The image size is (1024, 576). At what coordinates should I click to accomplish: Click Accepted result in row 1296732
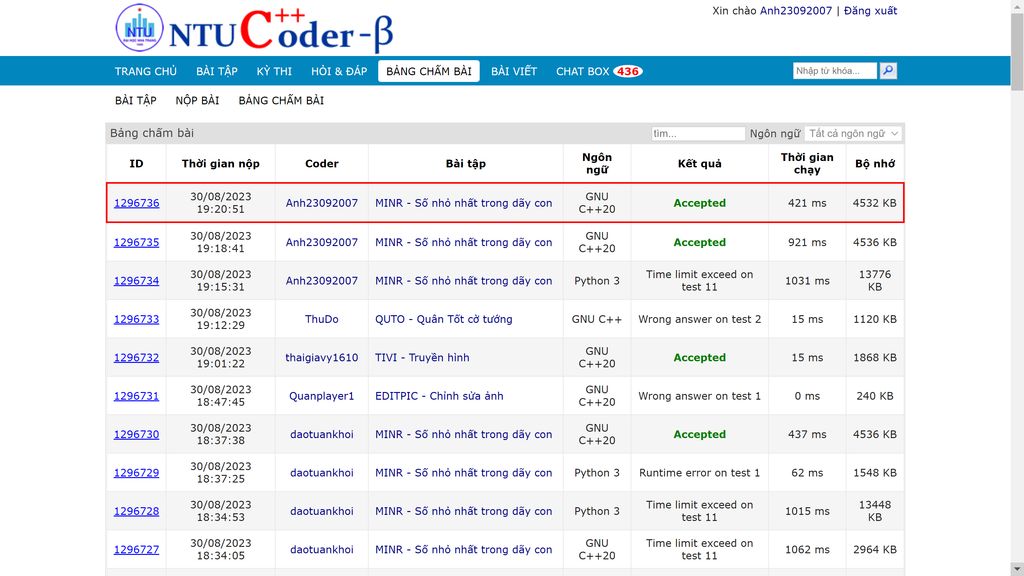click(x=699, y=358)
